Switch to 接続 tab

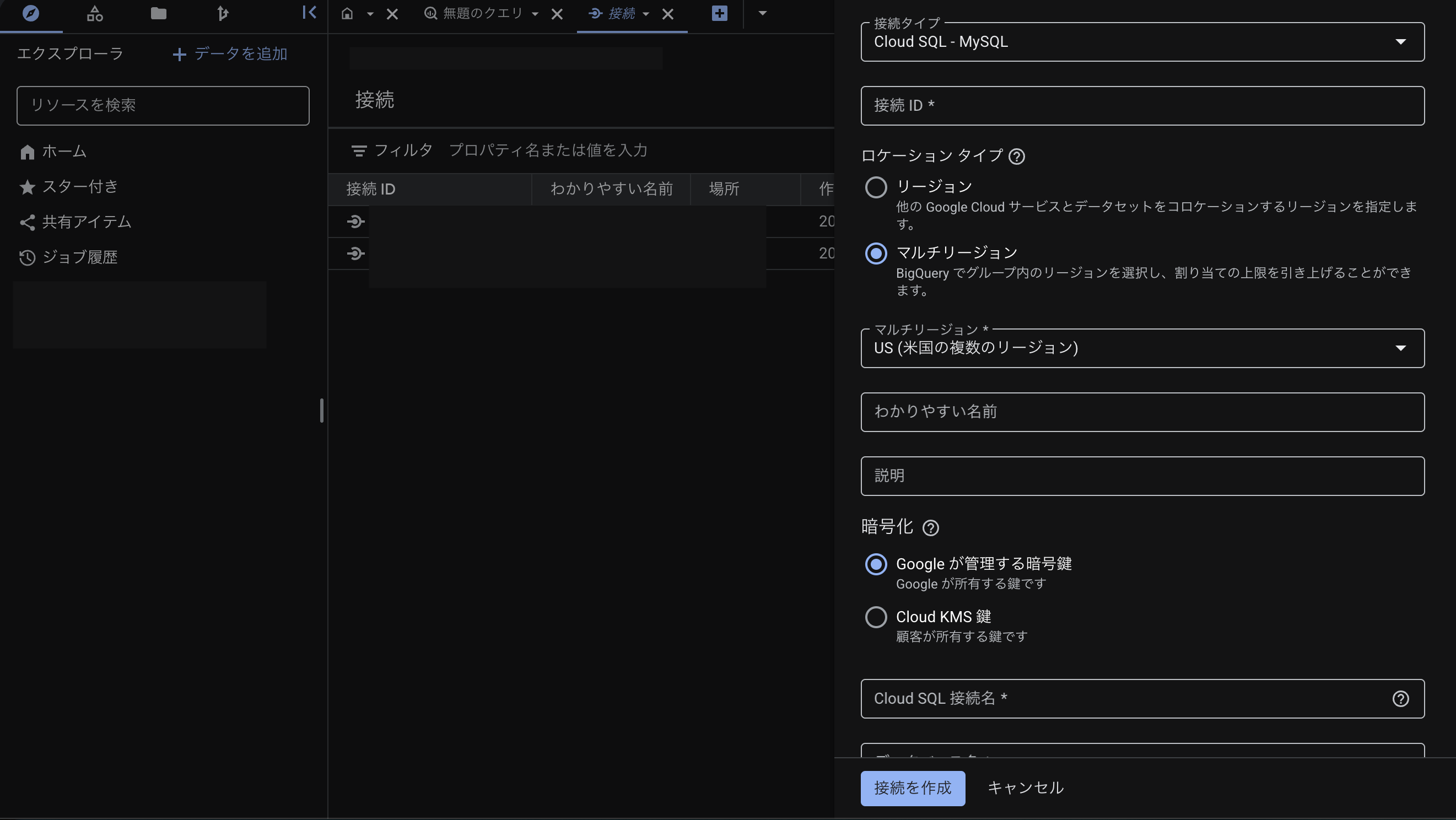coord(612,14)
